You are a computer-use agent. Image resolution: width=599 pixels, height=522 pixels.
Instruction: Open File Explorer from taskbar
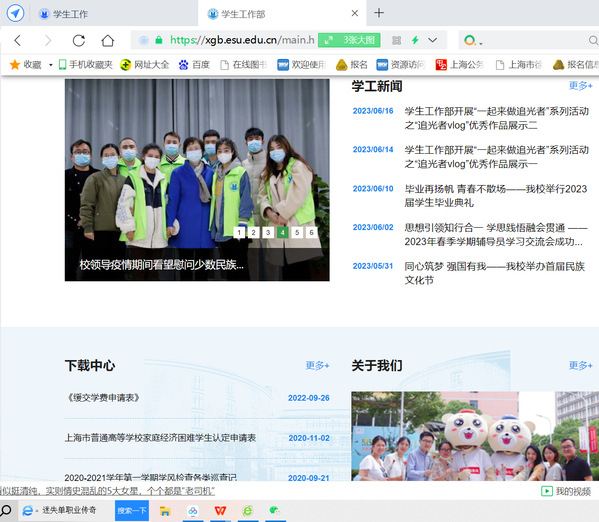tap(165, 511)
